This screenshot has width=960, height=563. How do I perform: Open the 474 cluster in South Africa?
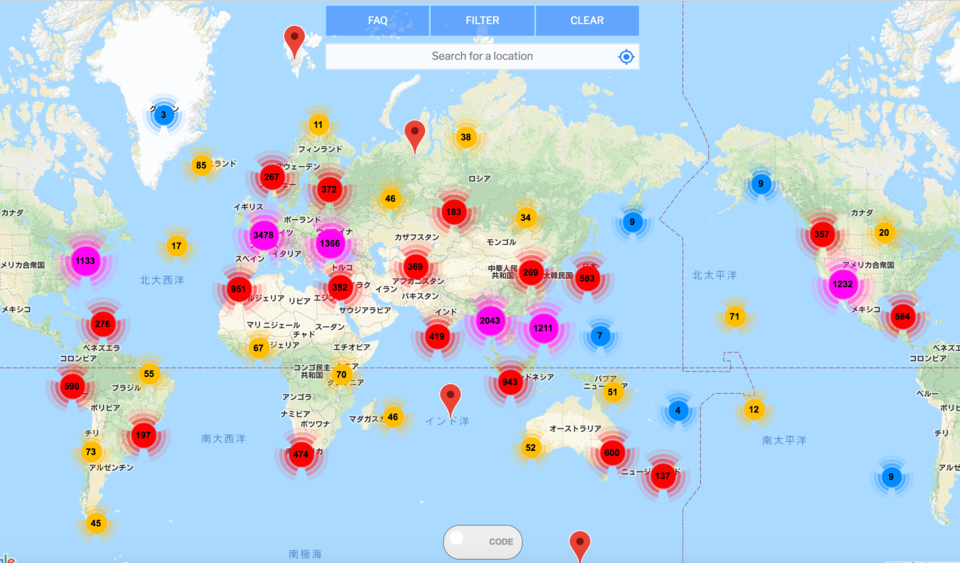301,455
